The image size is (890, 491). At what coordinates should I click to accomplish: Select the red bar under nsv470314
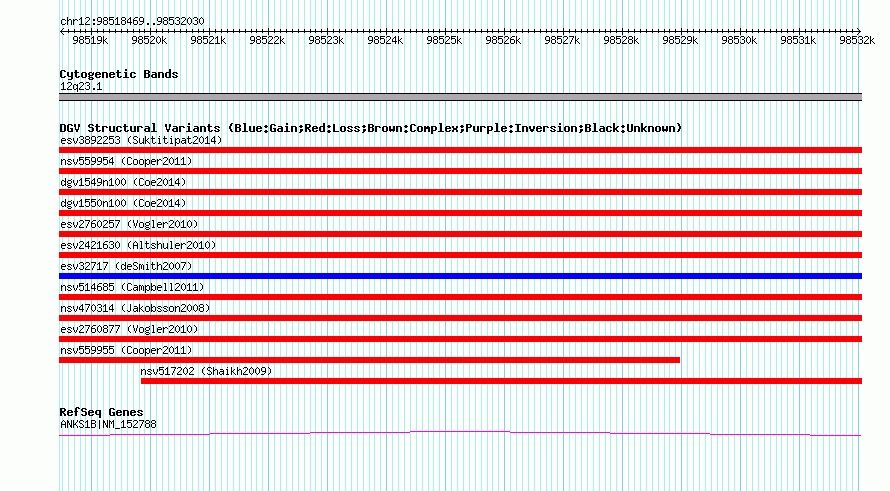(460, 318)
